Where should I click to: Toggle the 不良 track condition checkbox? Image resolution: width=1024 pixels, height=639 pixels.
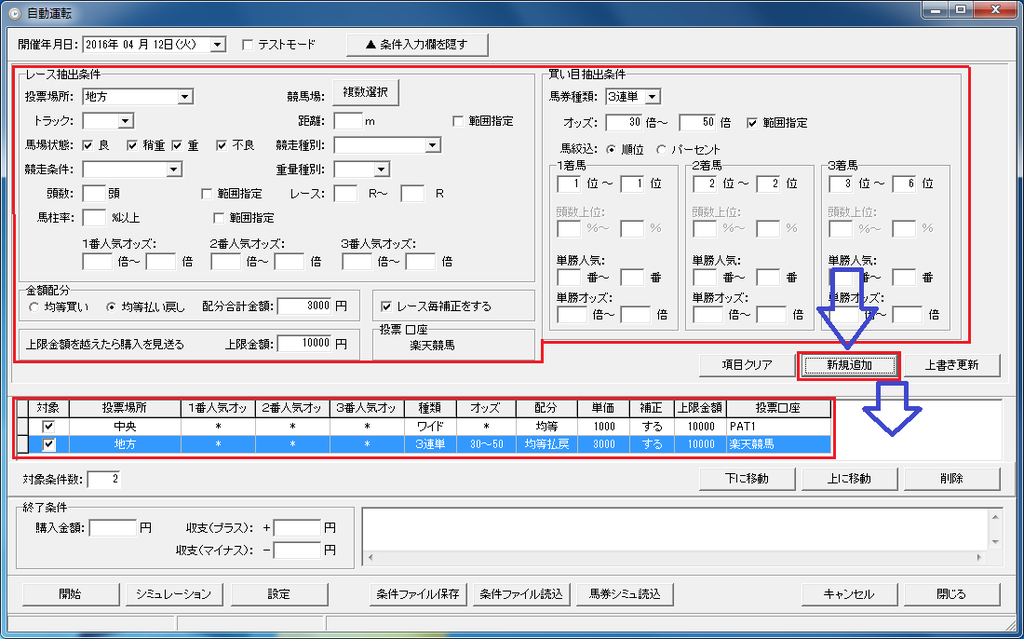pos(222,145)
